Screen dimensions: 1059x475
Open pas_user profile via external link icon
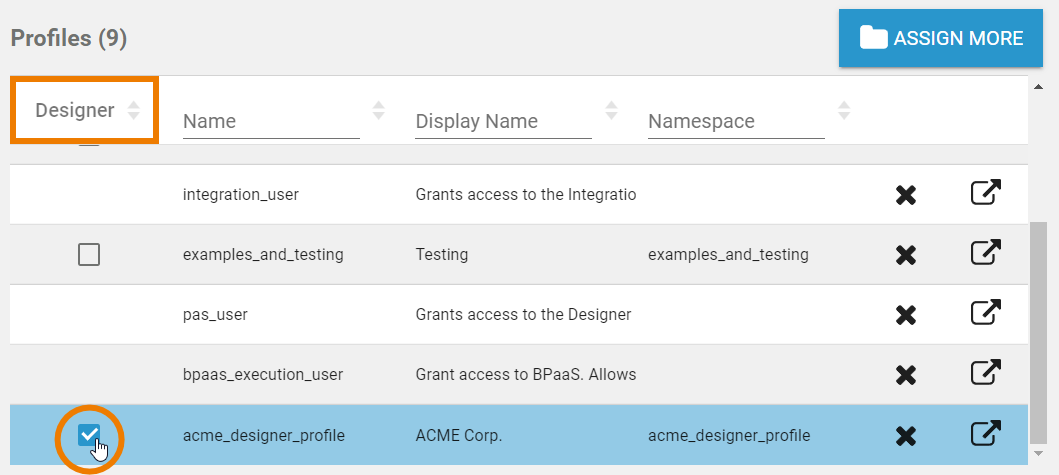click(986, 313)
